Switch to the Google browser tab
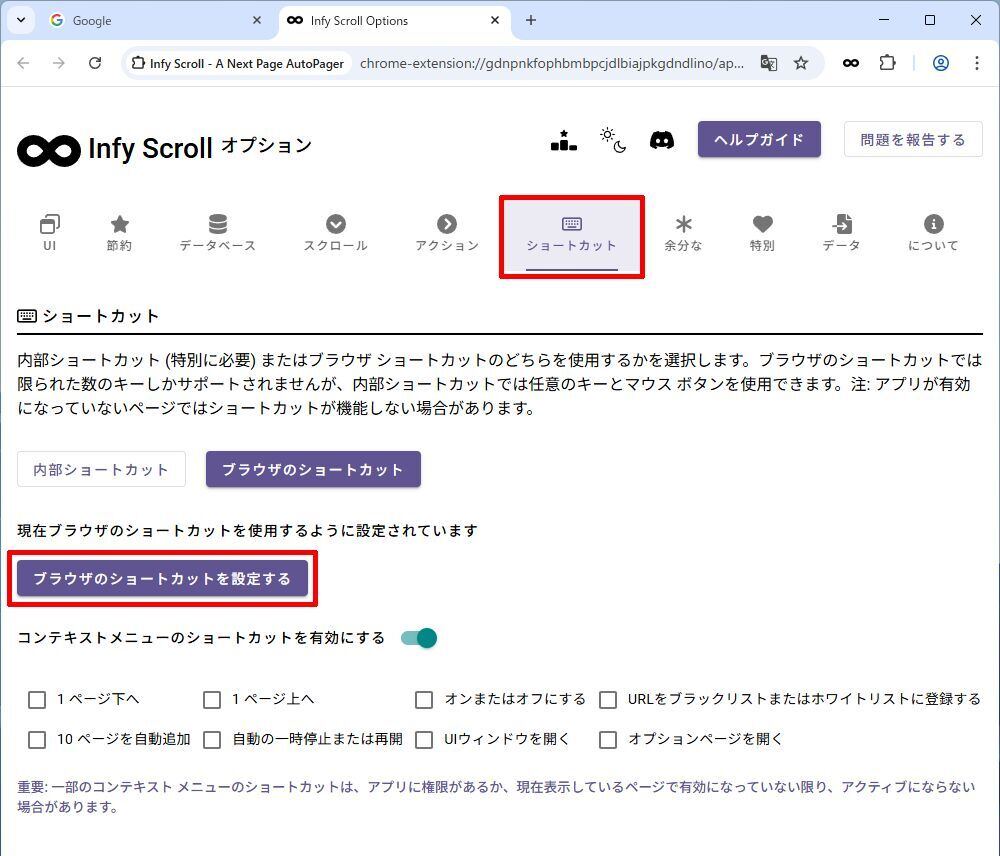Screen dimensions: 1000x856 tap(154, 20)
